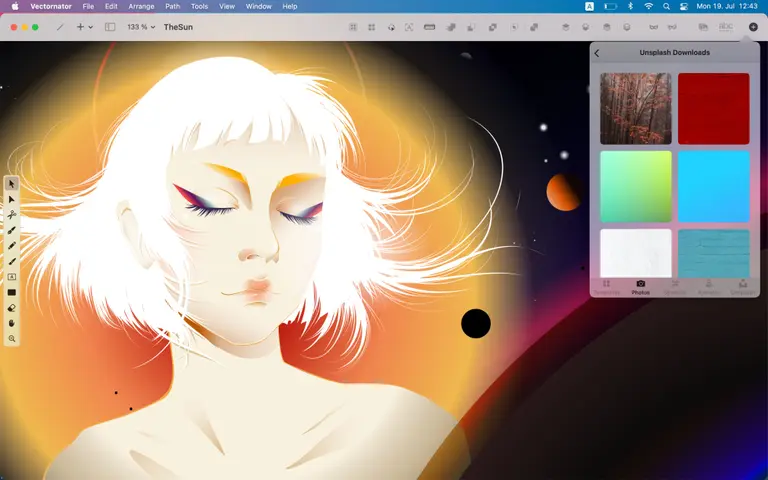Image resolution: width=768 pixels, height=480 pixels.
Task: Open the 133 % zoom dropdown
Action: coord(141,27)
